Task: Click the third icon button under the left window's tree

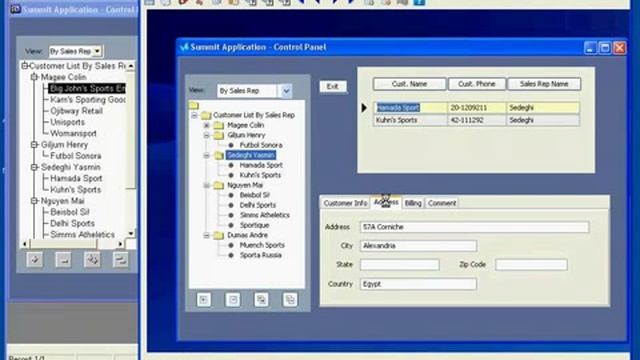Action: (x=92, y=260)
